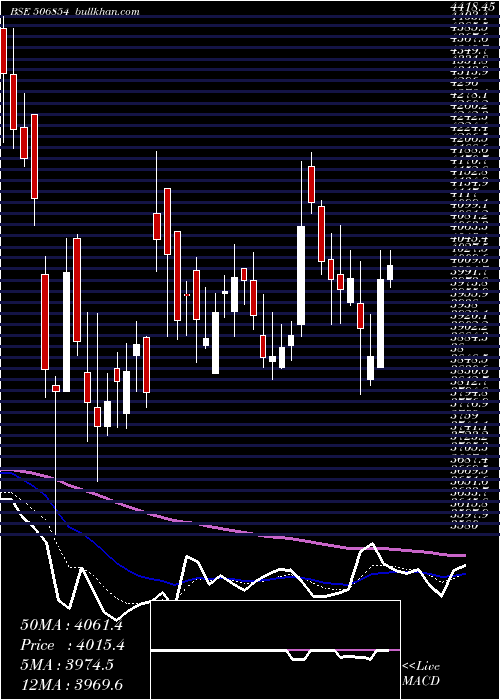Click the 12MA : 3969.6 readout
The height and width of the screenshot is (700, 500).
pos(71,684)
